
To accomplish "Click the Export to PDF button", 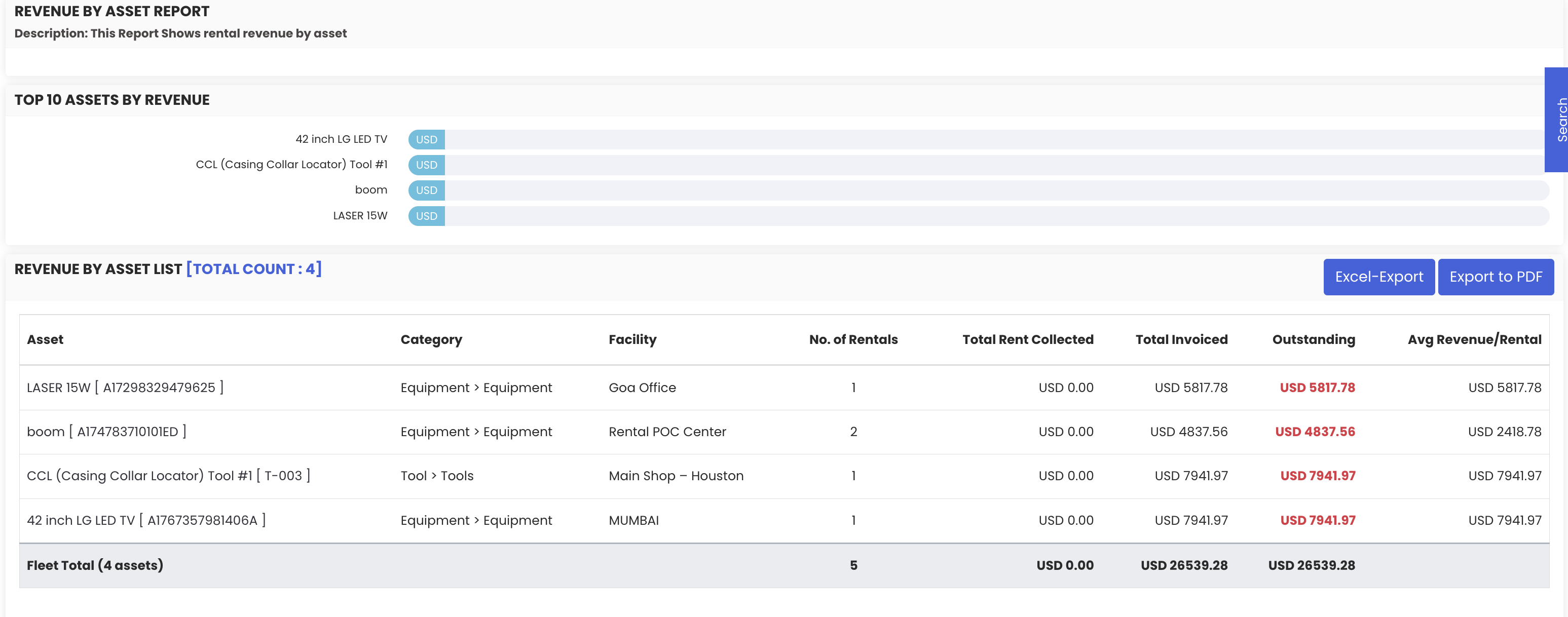I will pos(1495,277).
